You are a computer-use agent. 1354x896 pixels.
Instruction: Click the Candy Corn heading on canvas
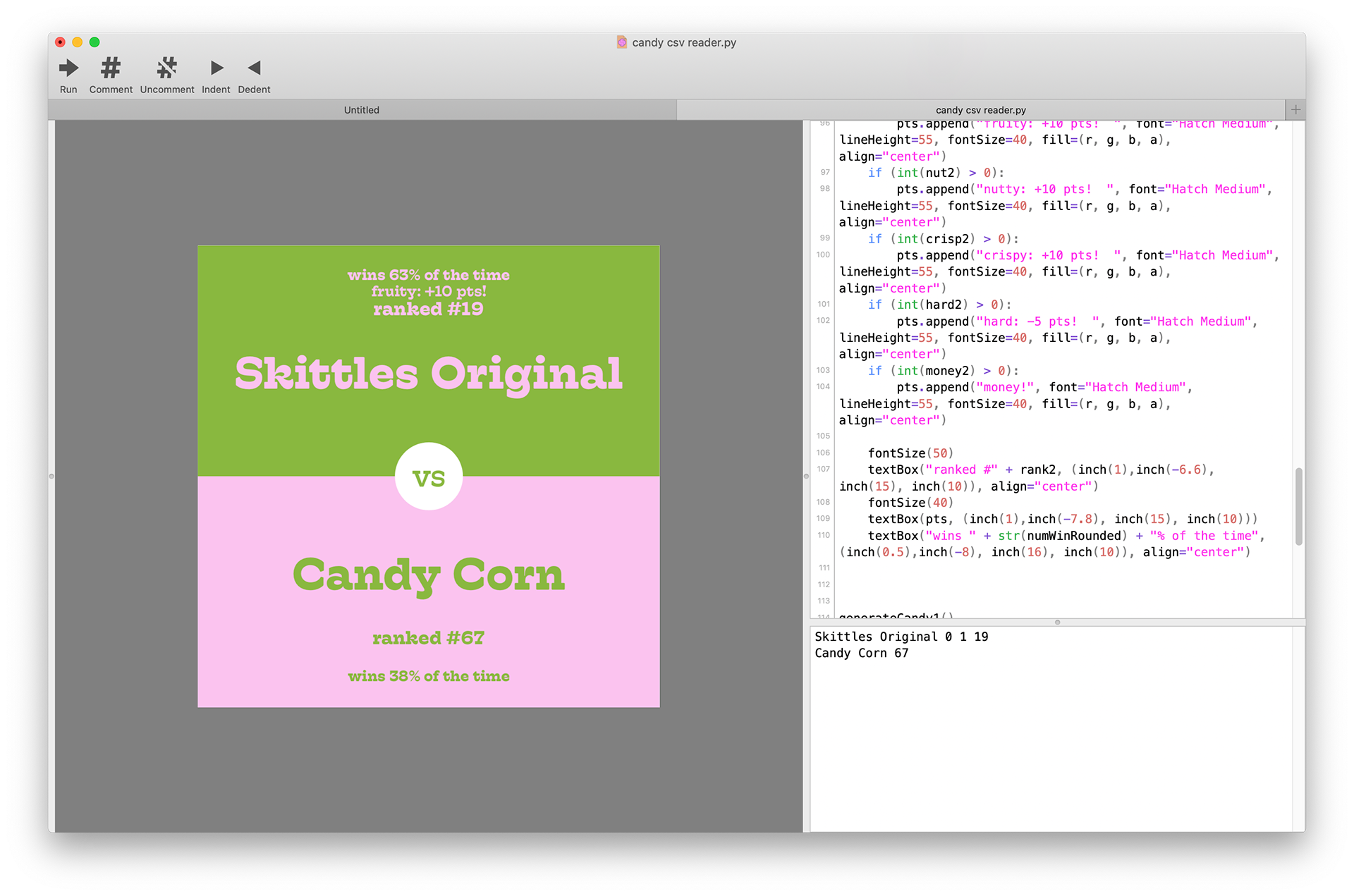click(x=429, y=575)
